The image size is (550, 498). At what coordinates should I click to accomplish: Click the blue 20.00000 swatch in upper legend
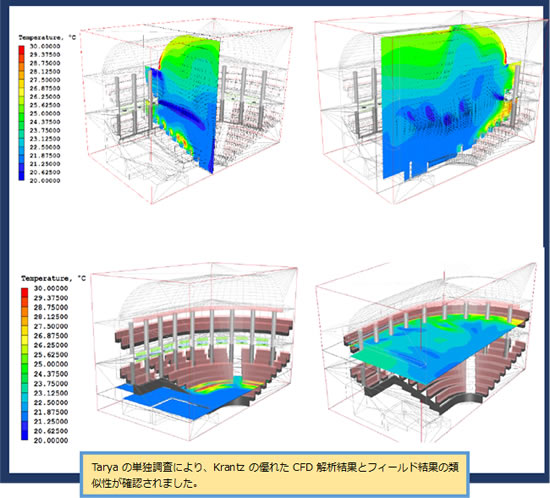pos(22,178)
